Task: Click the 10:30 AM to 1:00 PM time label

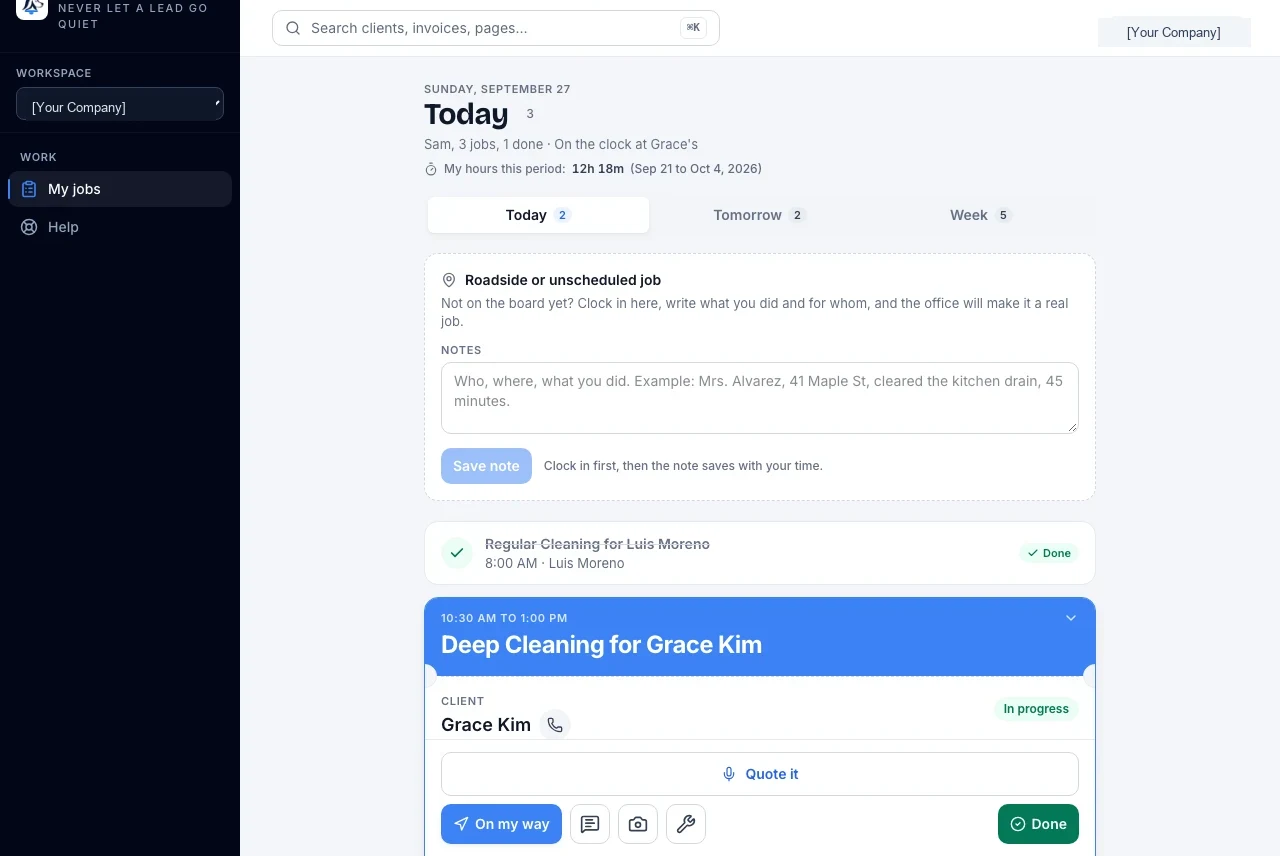Action: 504,618
